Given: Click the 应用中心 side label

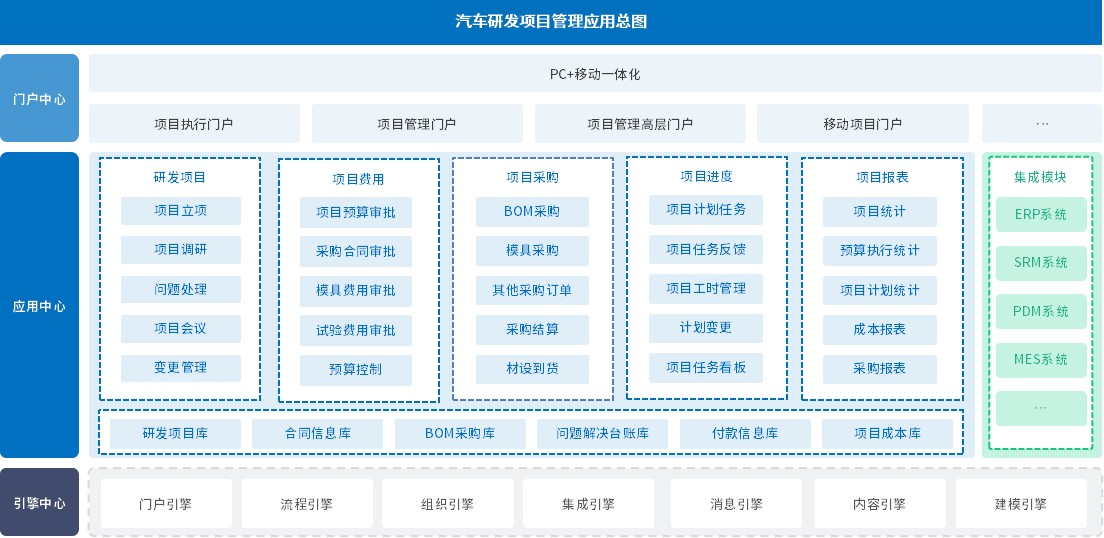Looking at the screenshot, I should (39, 306).
